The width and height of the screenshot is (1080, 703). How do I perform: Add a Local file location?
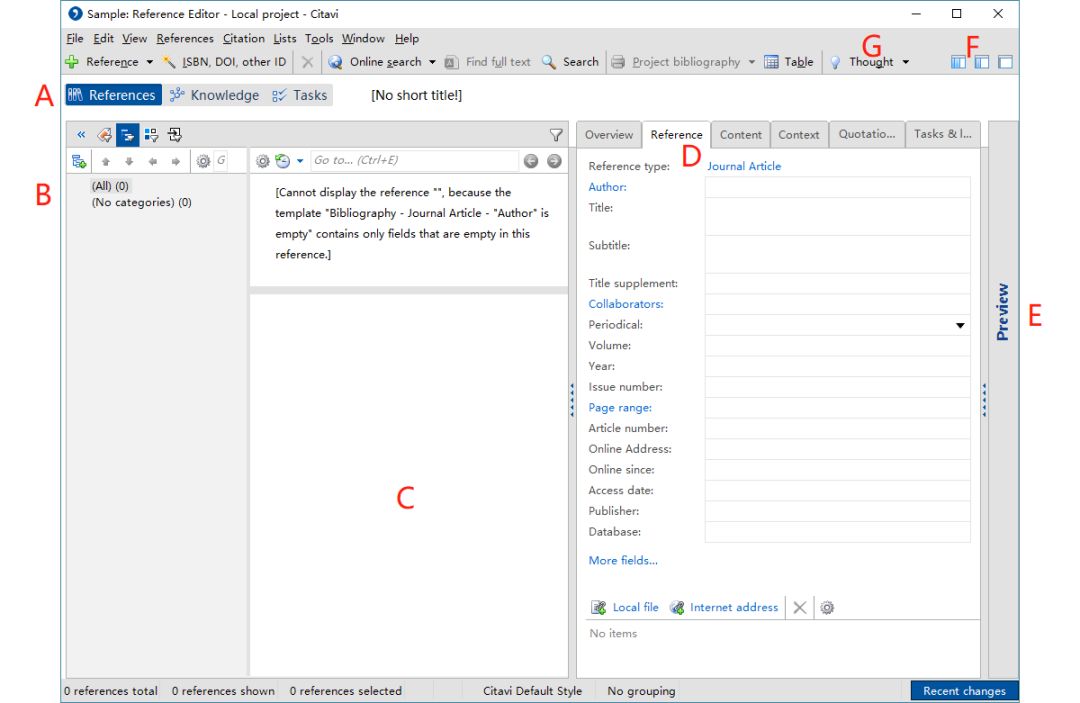[x=625, y=607]
